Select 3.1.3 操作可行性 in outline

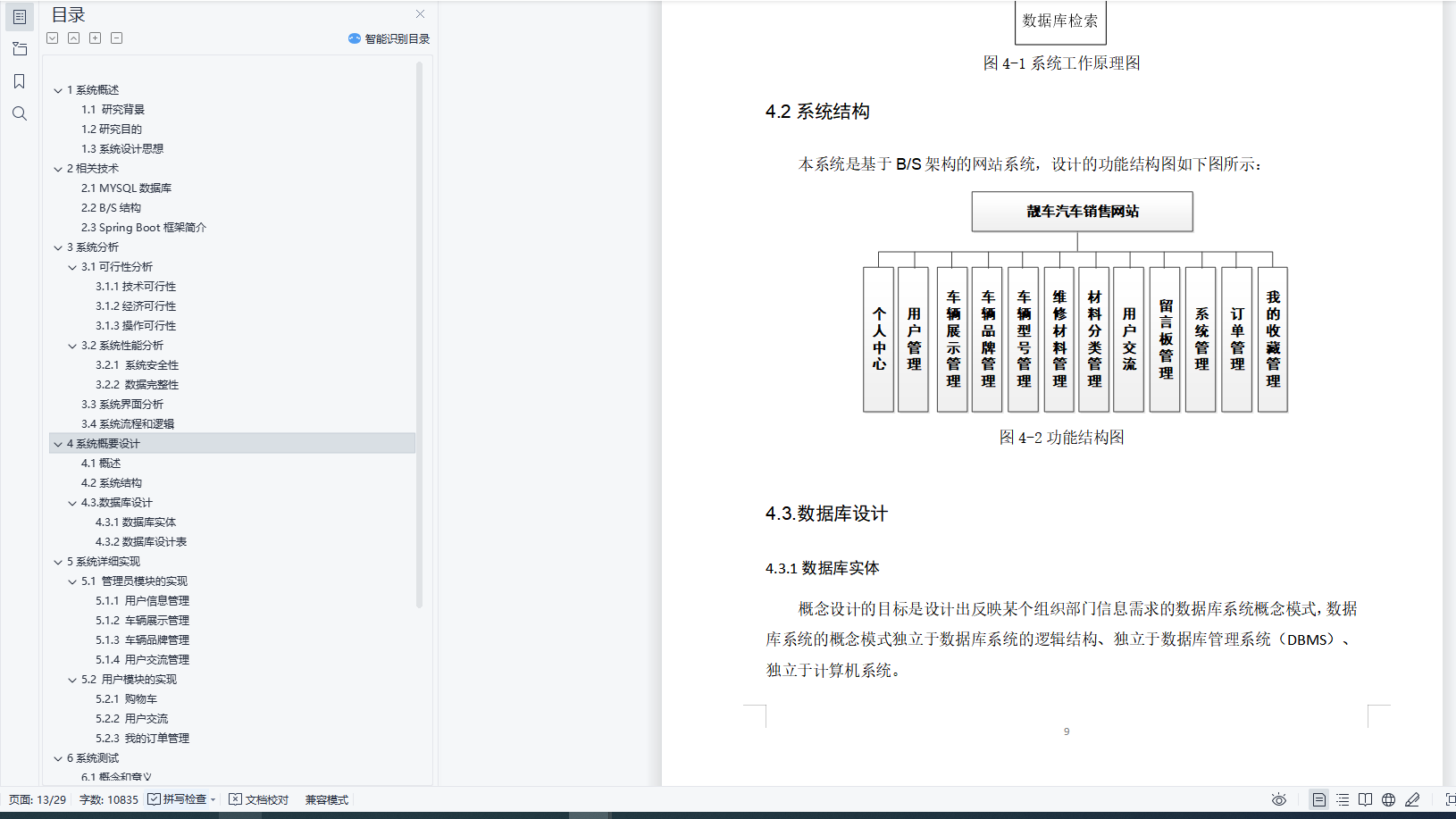coord(136,326)
